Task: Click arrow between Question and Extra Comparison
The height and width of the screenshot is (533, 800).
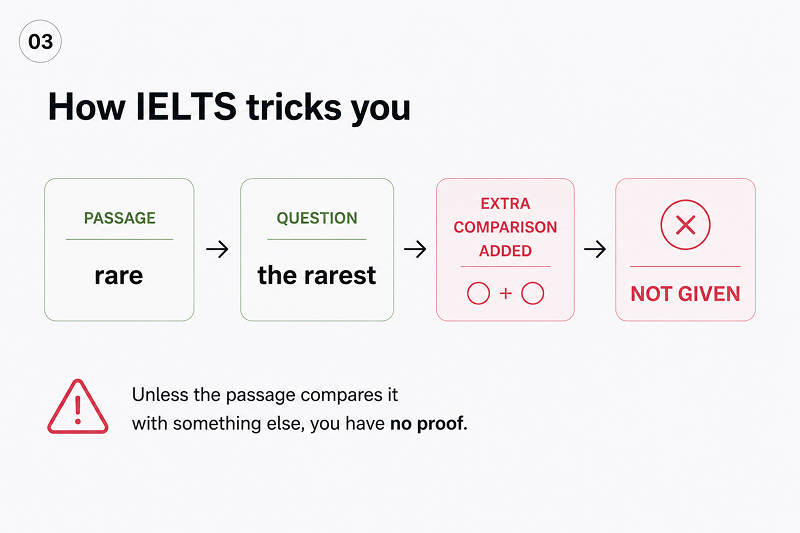Action: [x=415, y=249]
